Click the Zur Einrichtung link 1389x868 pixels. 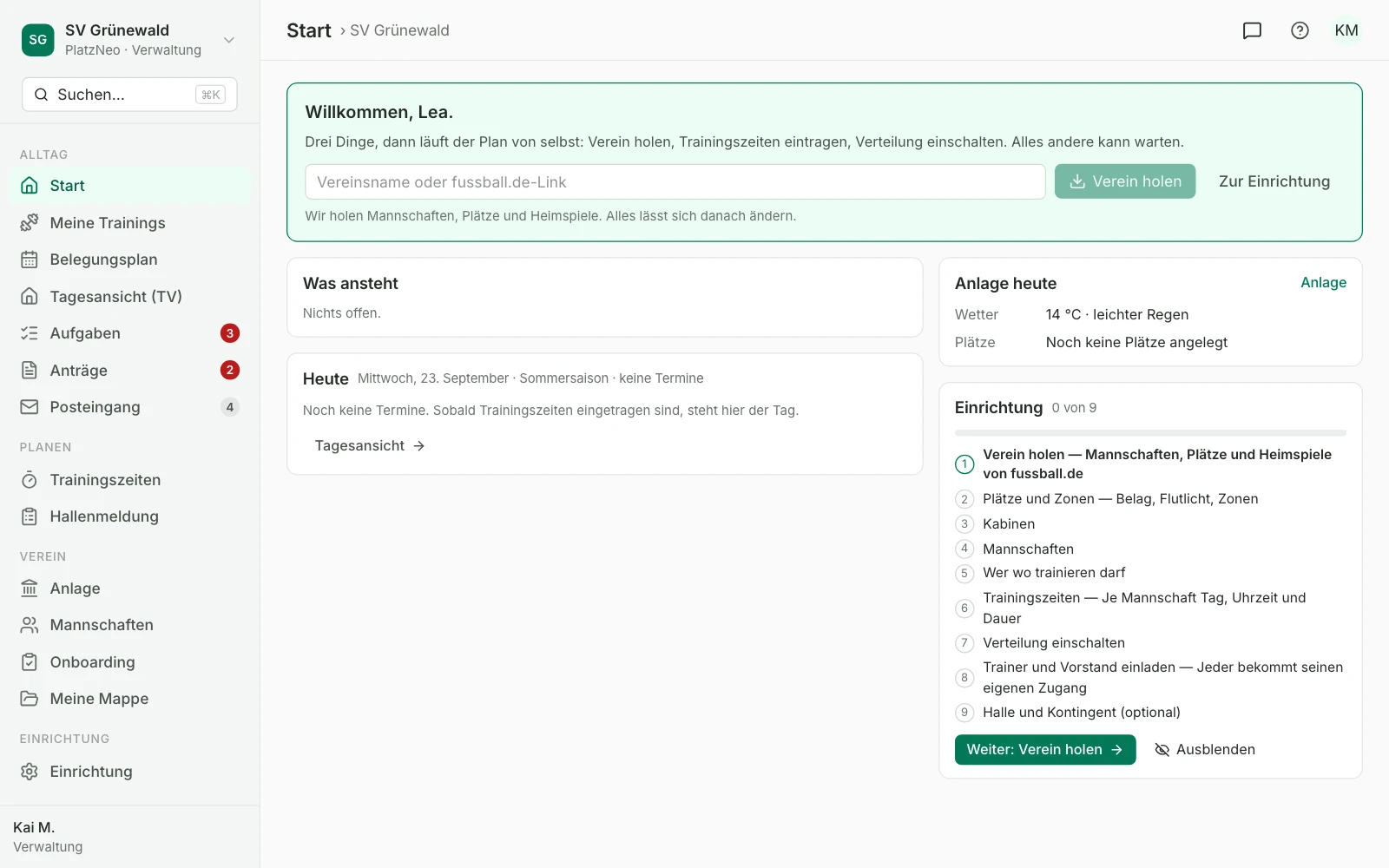pyautogui.click(x=1274, y=181)
